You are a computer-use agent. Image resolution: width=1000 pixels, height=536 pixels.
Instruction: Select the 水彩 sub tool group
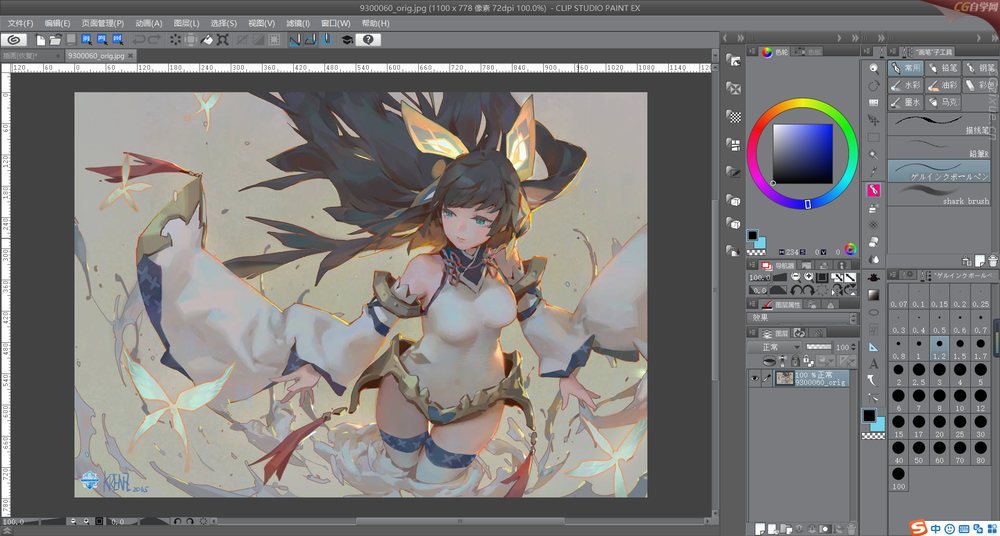pyautogui.click(x=906, y=84)
